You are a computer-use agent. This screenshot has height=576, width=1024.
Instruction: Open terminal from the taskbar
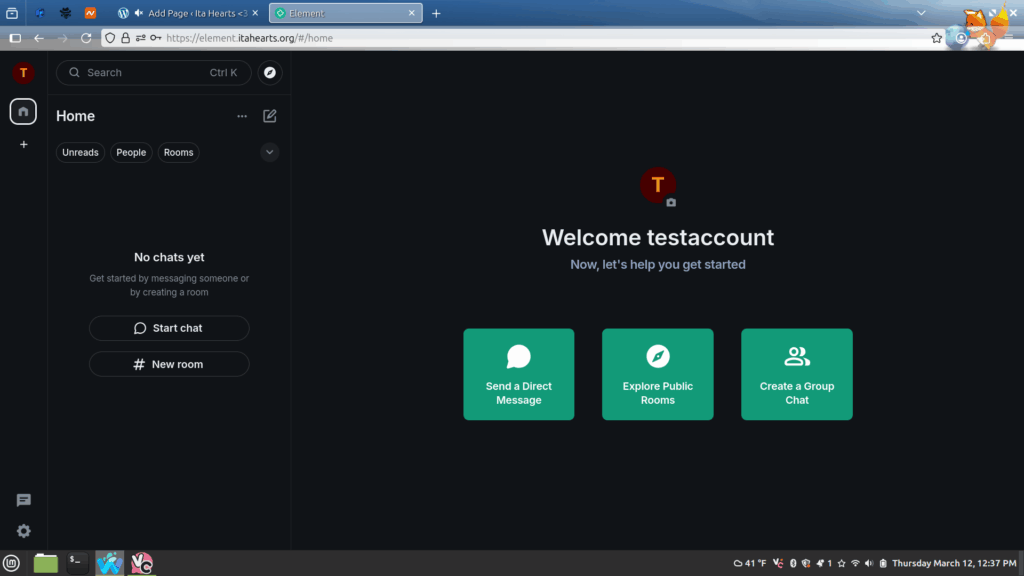click(x=77, y=563)
